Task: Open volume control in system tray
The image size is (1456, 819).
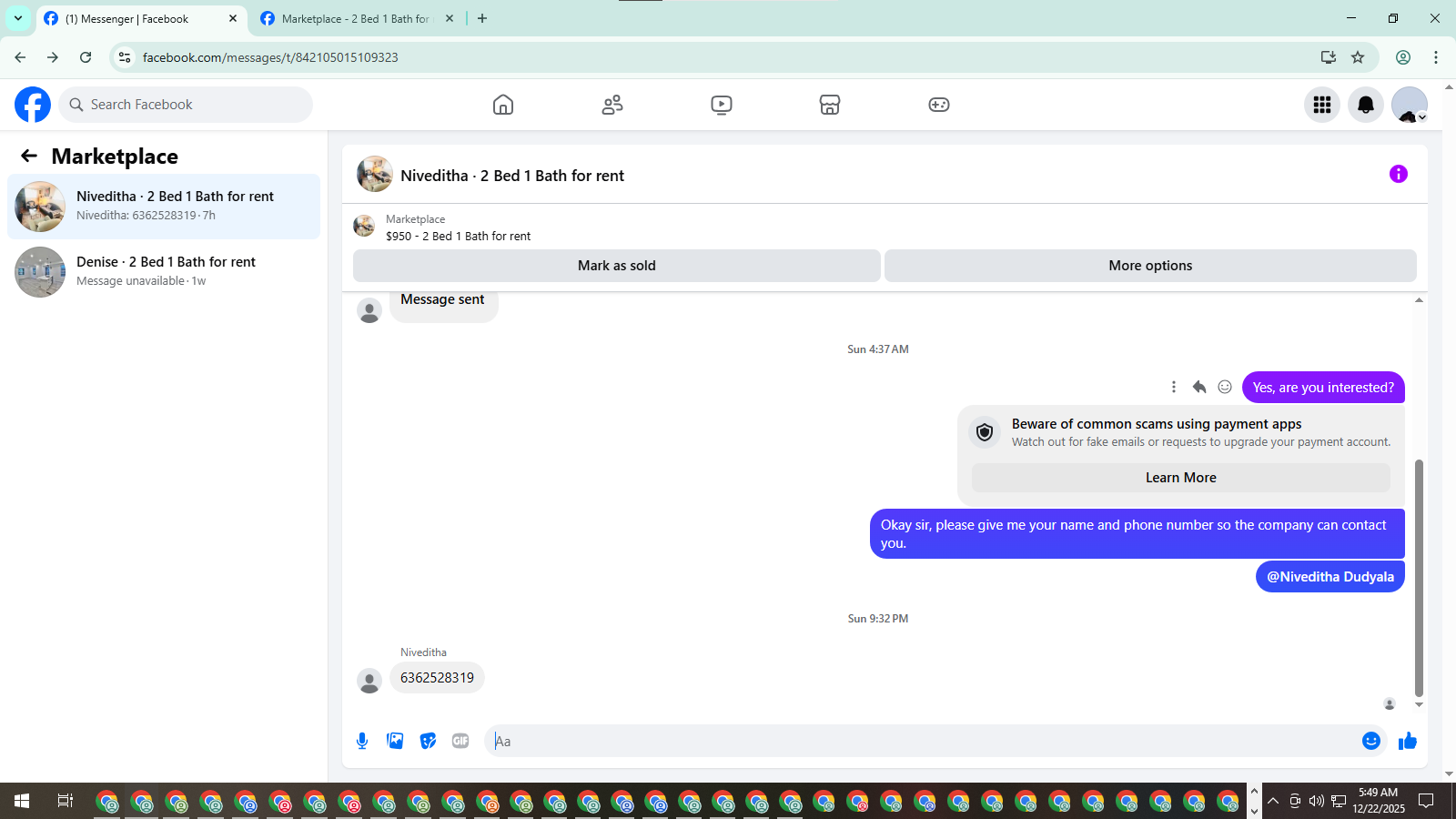Action: [1316, 801]
